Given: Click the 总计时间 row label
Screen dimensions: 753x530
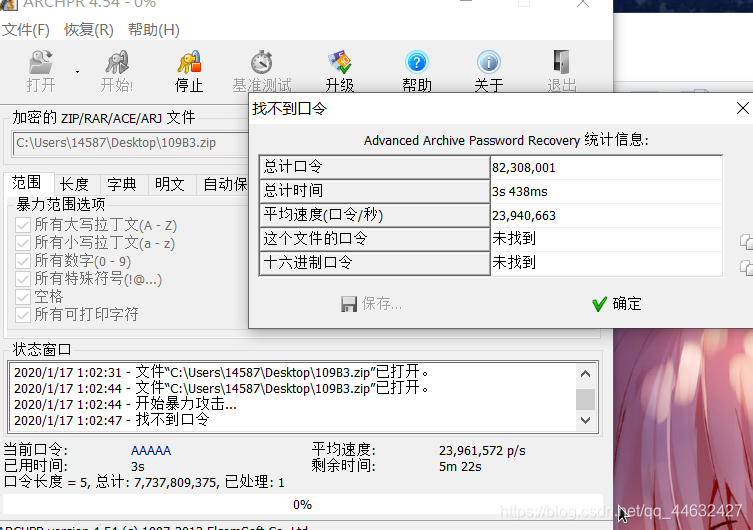Looking at the screenshot, I should [374, 191].
